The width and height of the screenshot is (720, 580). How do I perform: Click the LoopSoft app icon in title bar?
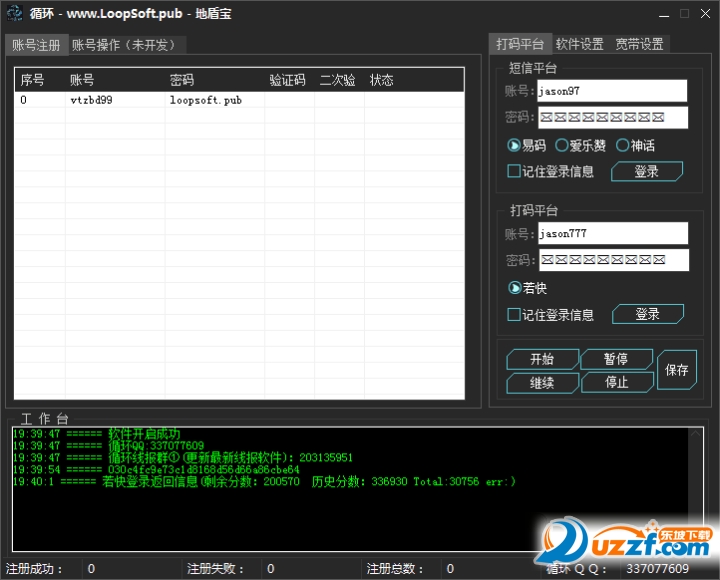(x=15, y=13)
